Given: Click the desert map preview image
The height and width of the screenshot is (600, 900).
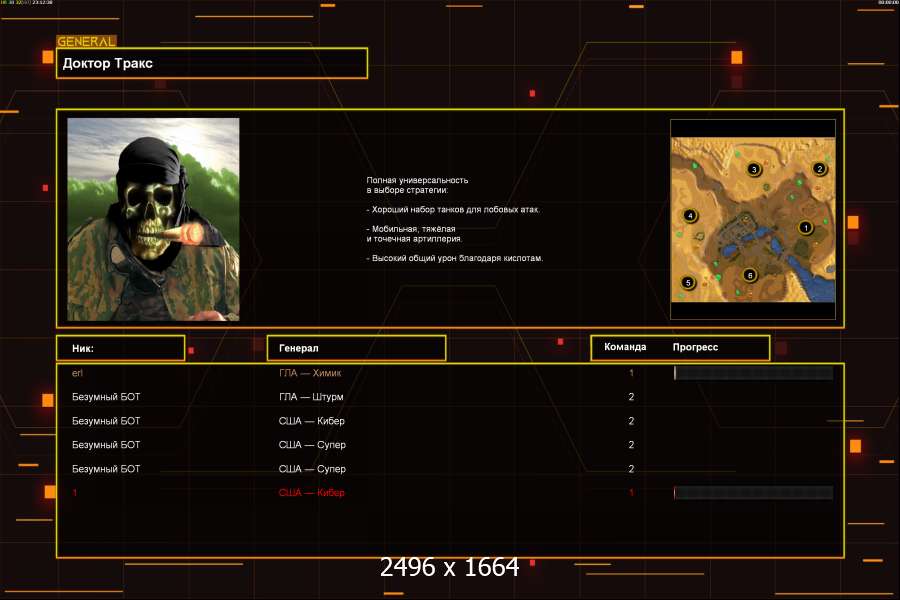Looking at the screenshot, I should pyautogui.click(x=753, y=219).
